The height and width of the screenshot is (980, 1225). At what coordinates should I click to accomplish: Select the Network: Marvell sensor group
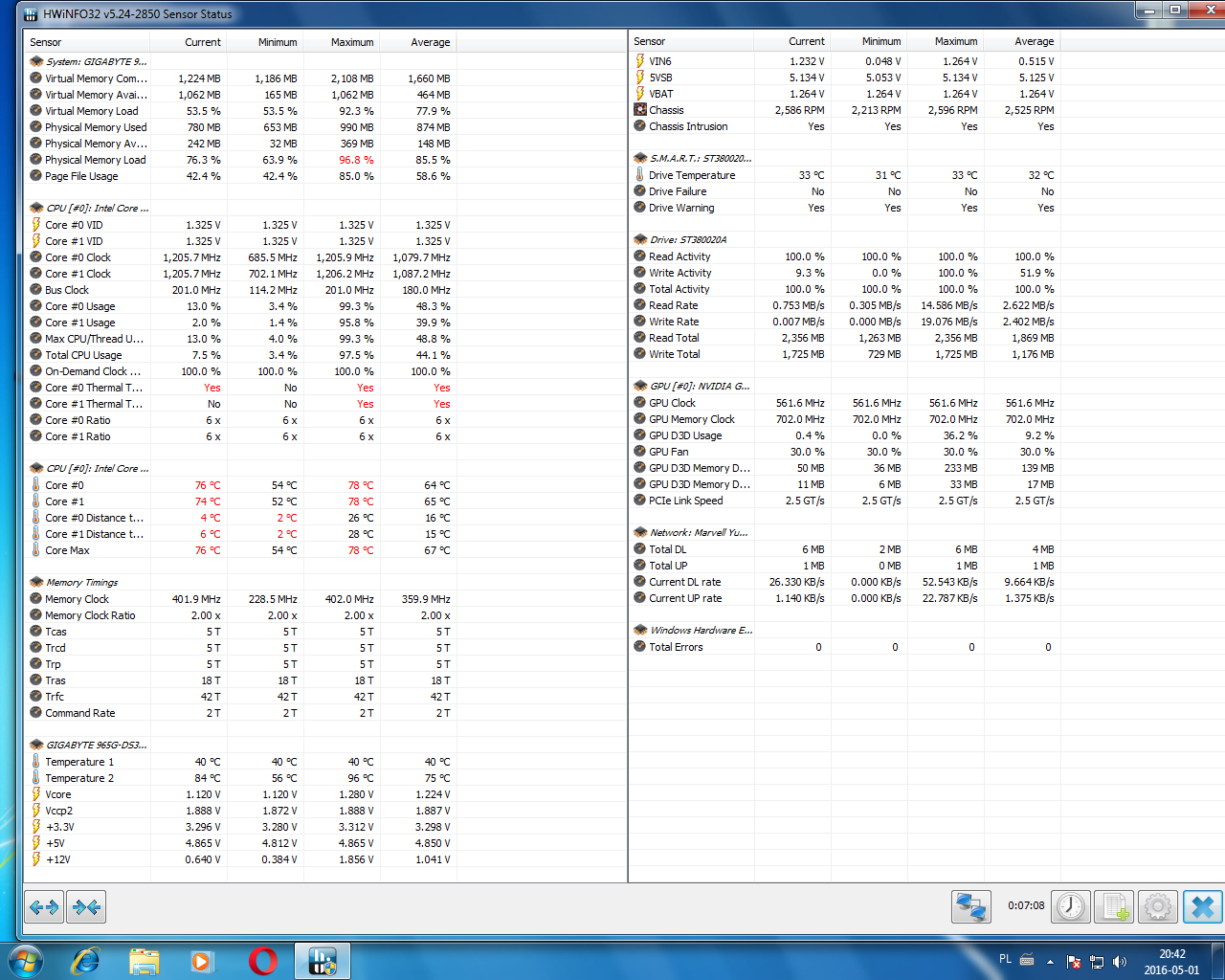pyautogui.click(x=845, y=533)
